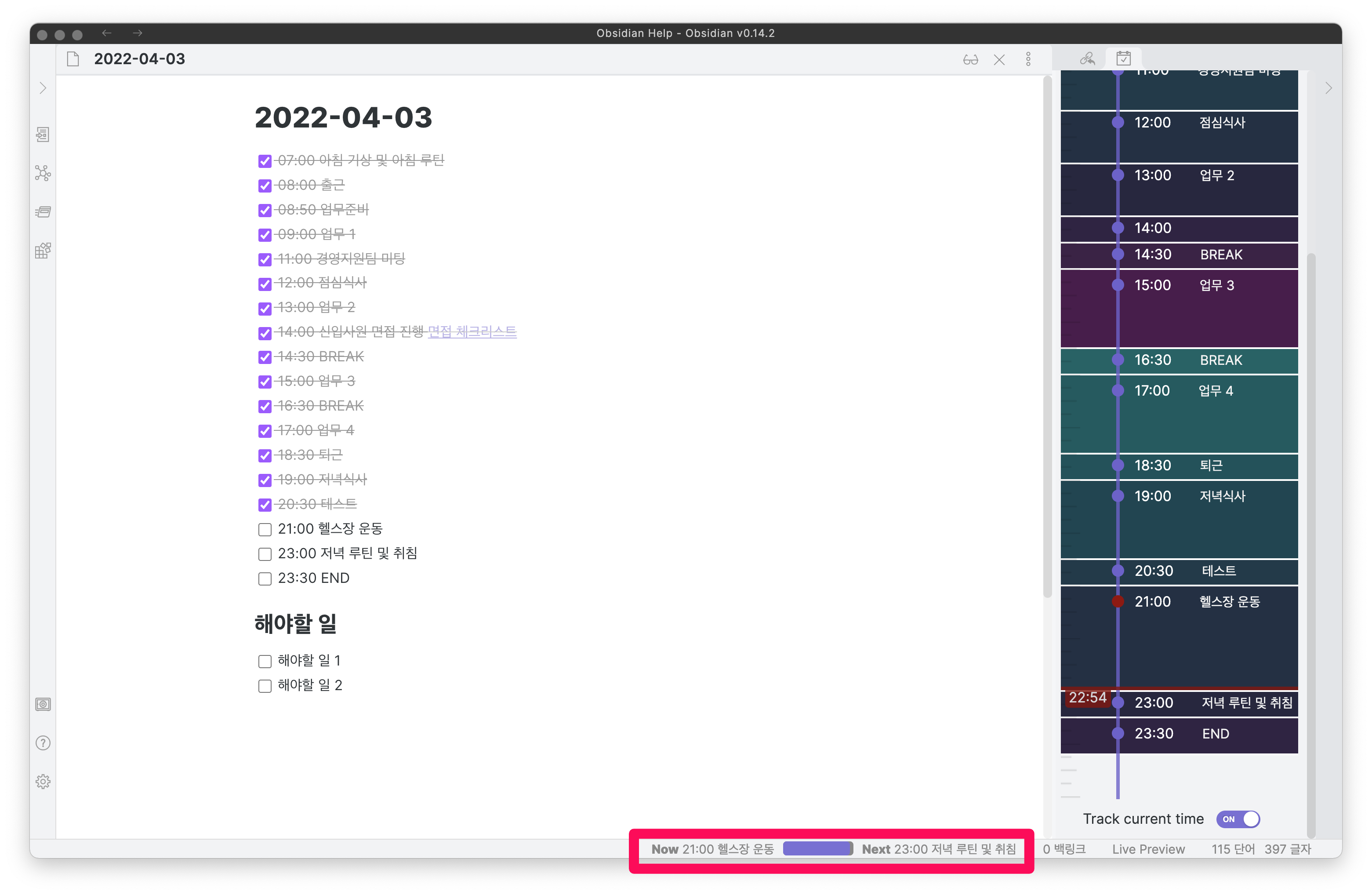Image resolution: width=1372 pixels, height=895 pixels.
Task: Click the flashcards icon in left ribbon
Action: 43,211
